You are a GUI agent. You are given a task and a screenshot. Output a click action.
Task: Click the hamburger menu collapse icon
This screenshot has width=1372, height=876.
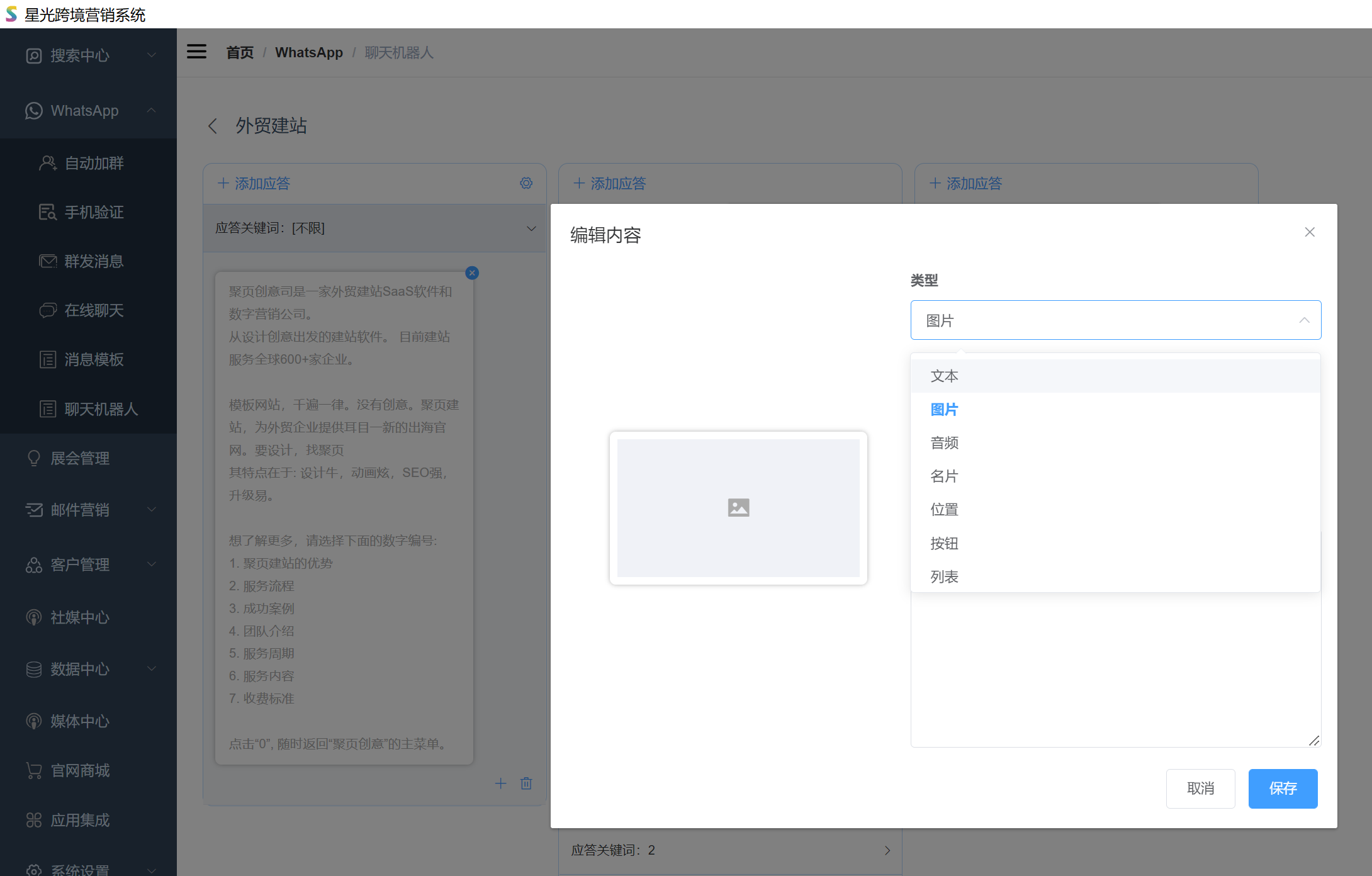196,52
